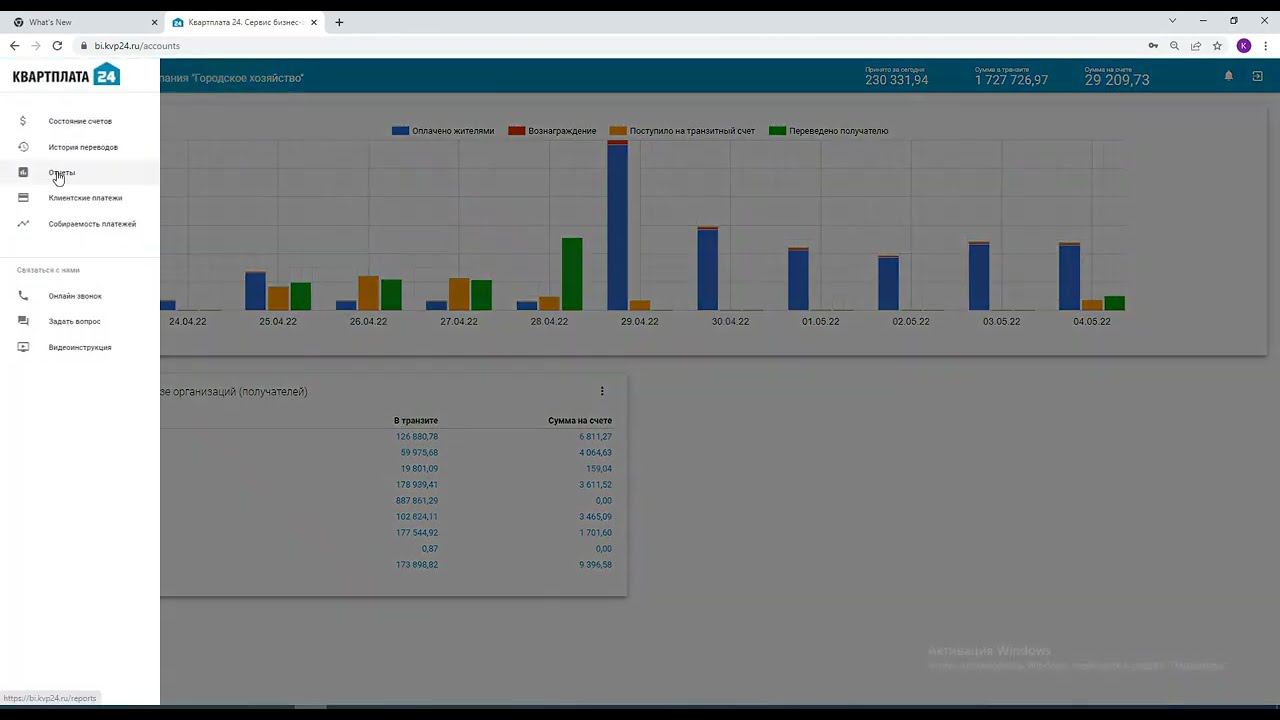Click the browser forward arrow

(x=36, y=46)
